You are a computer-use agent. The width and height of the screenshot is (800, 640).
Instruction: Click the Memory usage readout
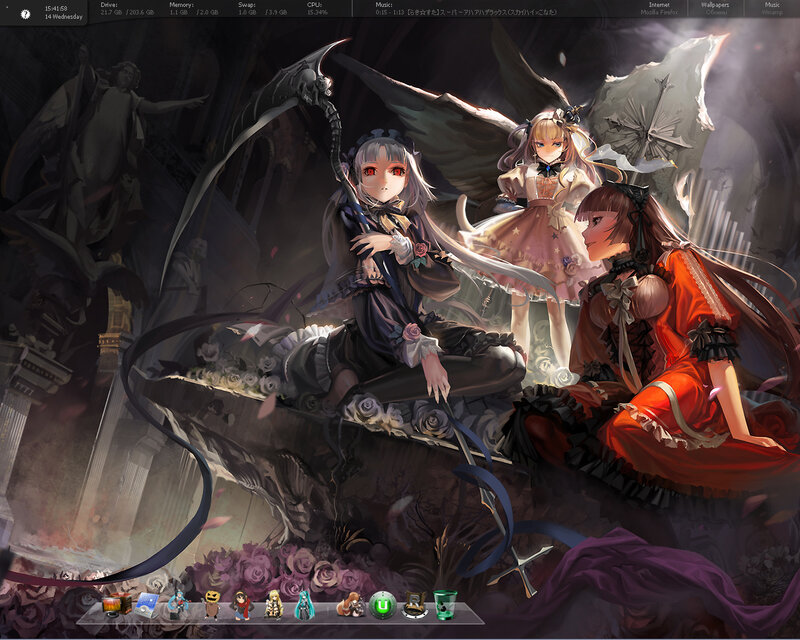pos(194,8)
